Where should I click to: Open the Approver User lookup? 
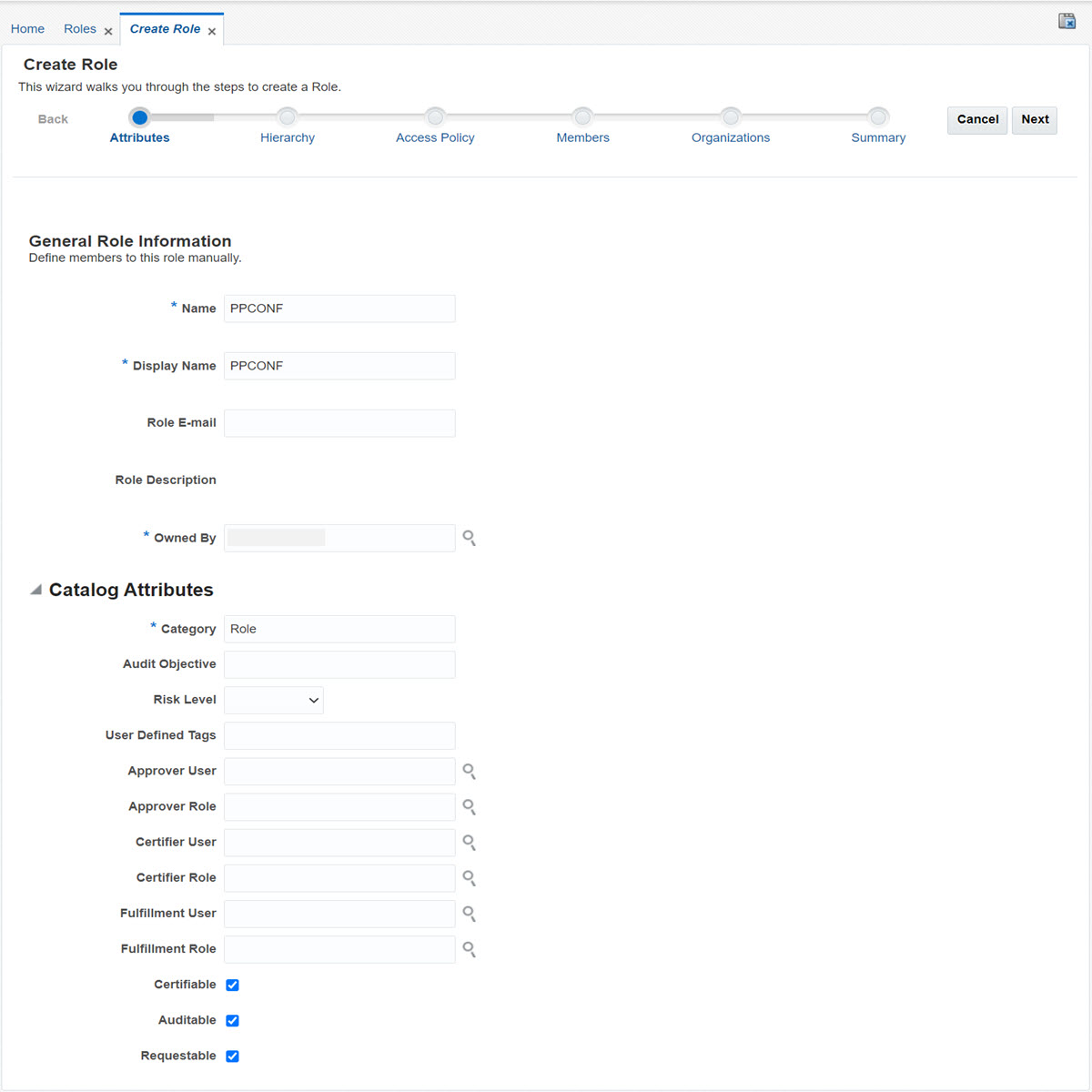click(469, 771)
